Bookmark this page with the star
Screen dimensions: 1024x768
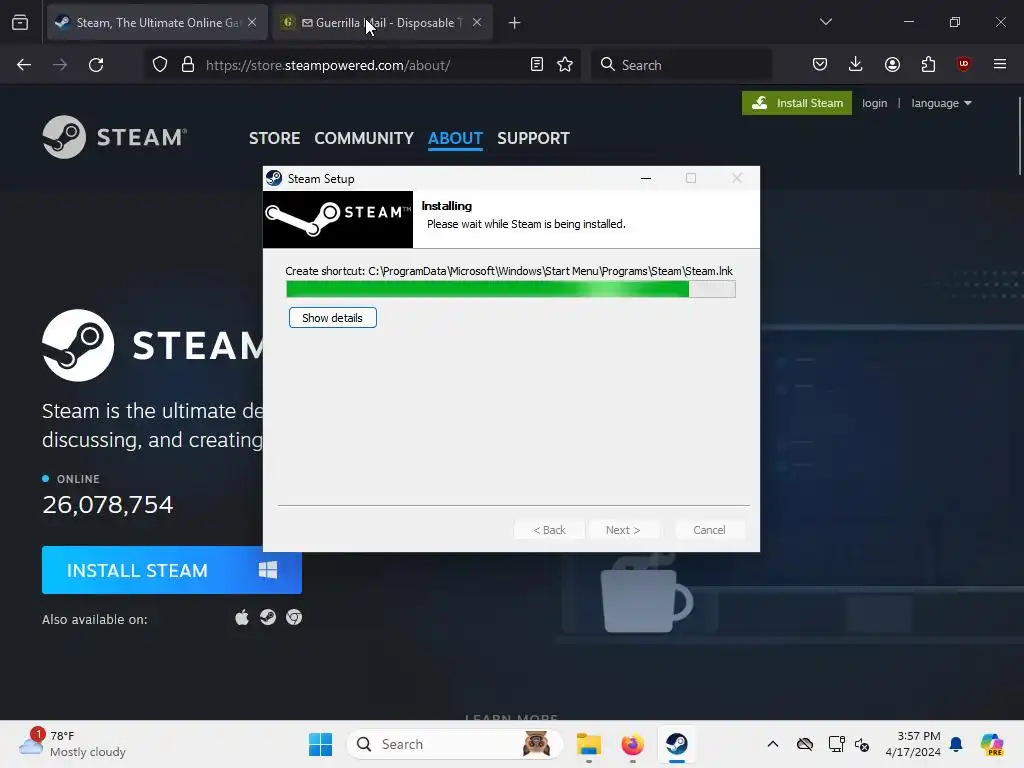coord(565,65)
